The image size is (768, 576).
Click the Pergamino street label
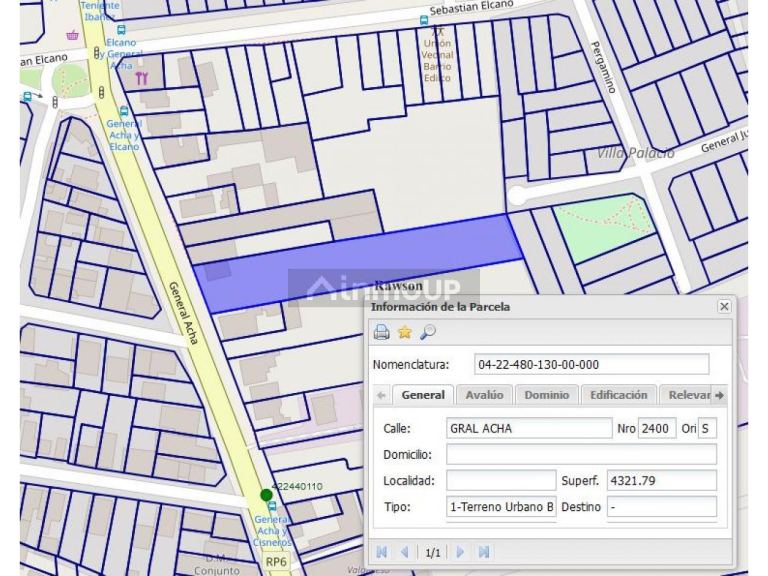pos(603,68)
